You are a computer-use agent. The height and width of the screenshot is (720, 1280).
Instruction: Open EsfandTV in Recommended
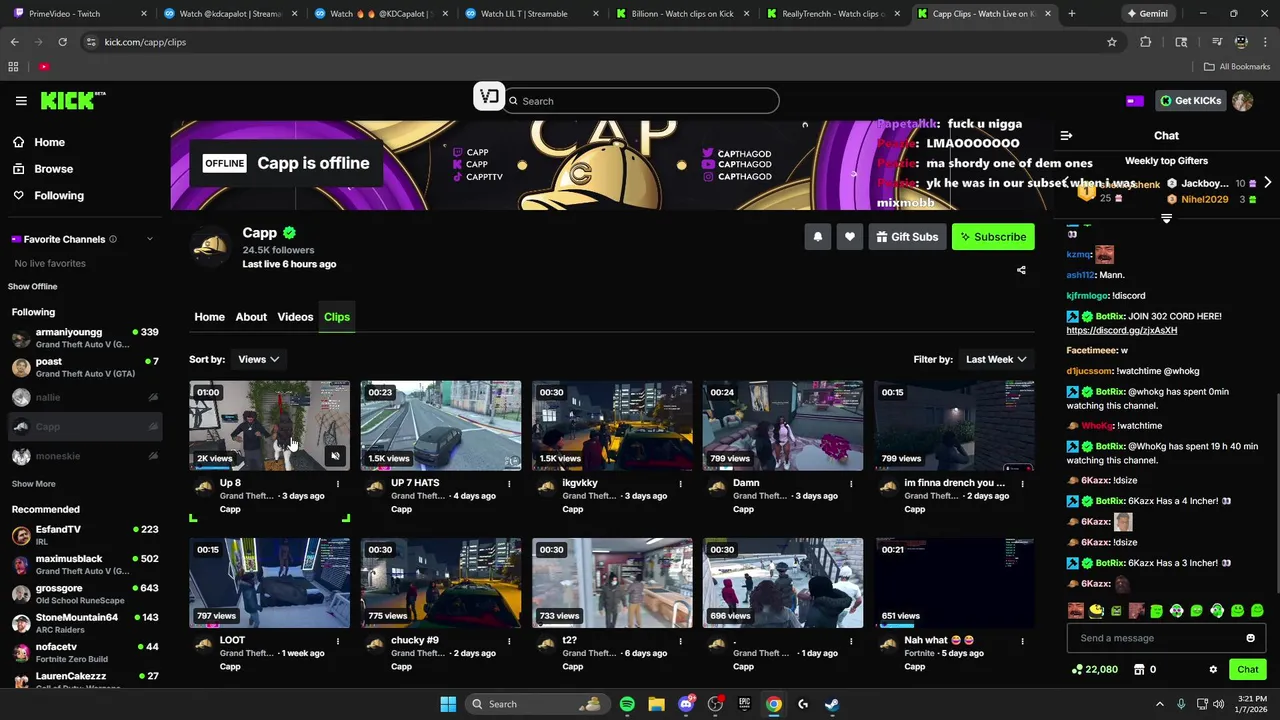[x=85, y=535]
